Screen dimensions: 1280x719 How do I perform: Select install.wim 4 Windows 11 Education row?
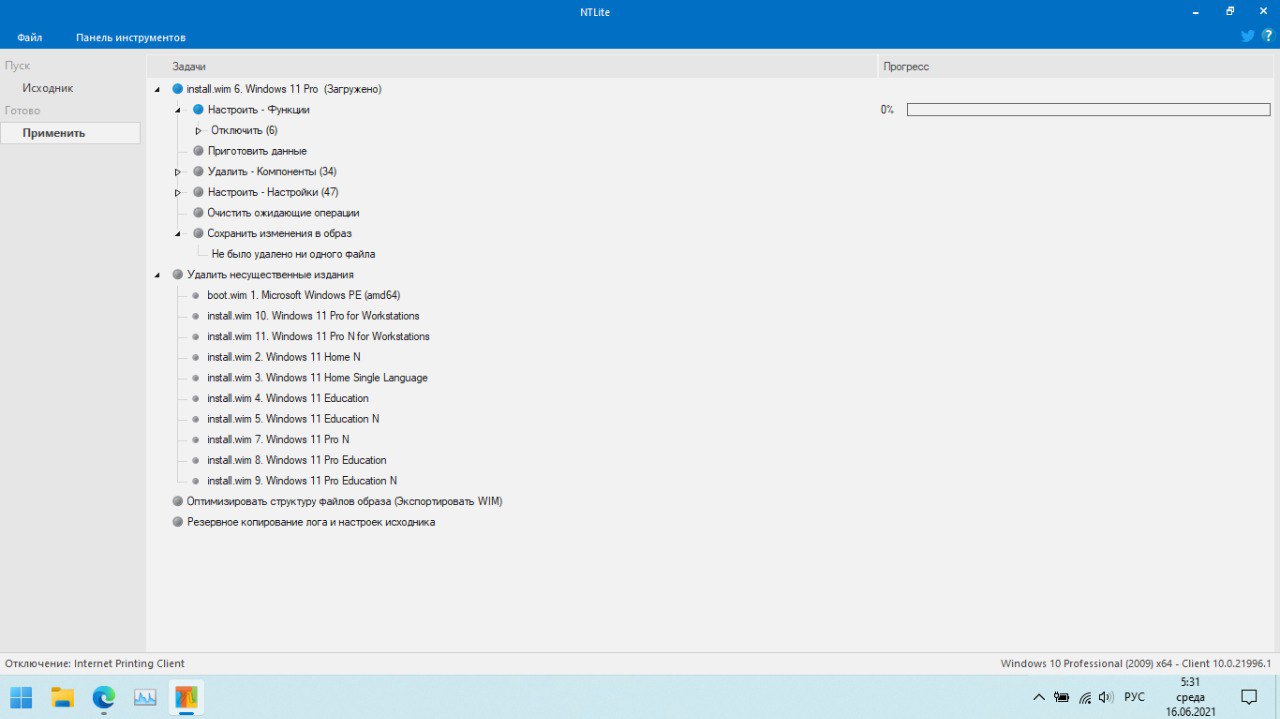(287, 398)
